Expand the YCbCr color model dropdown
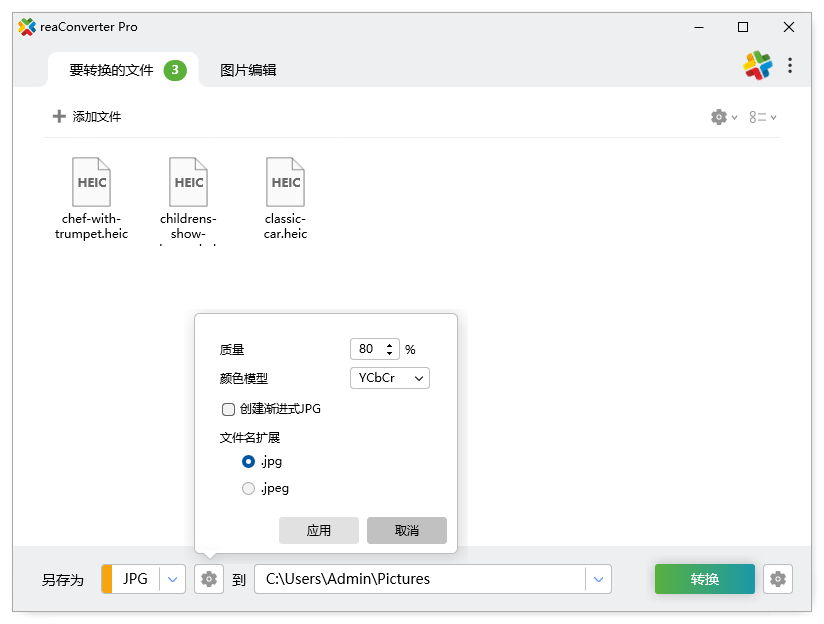 pos(389,378)
